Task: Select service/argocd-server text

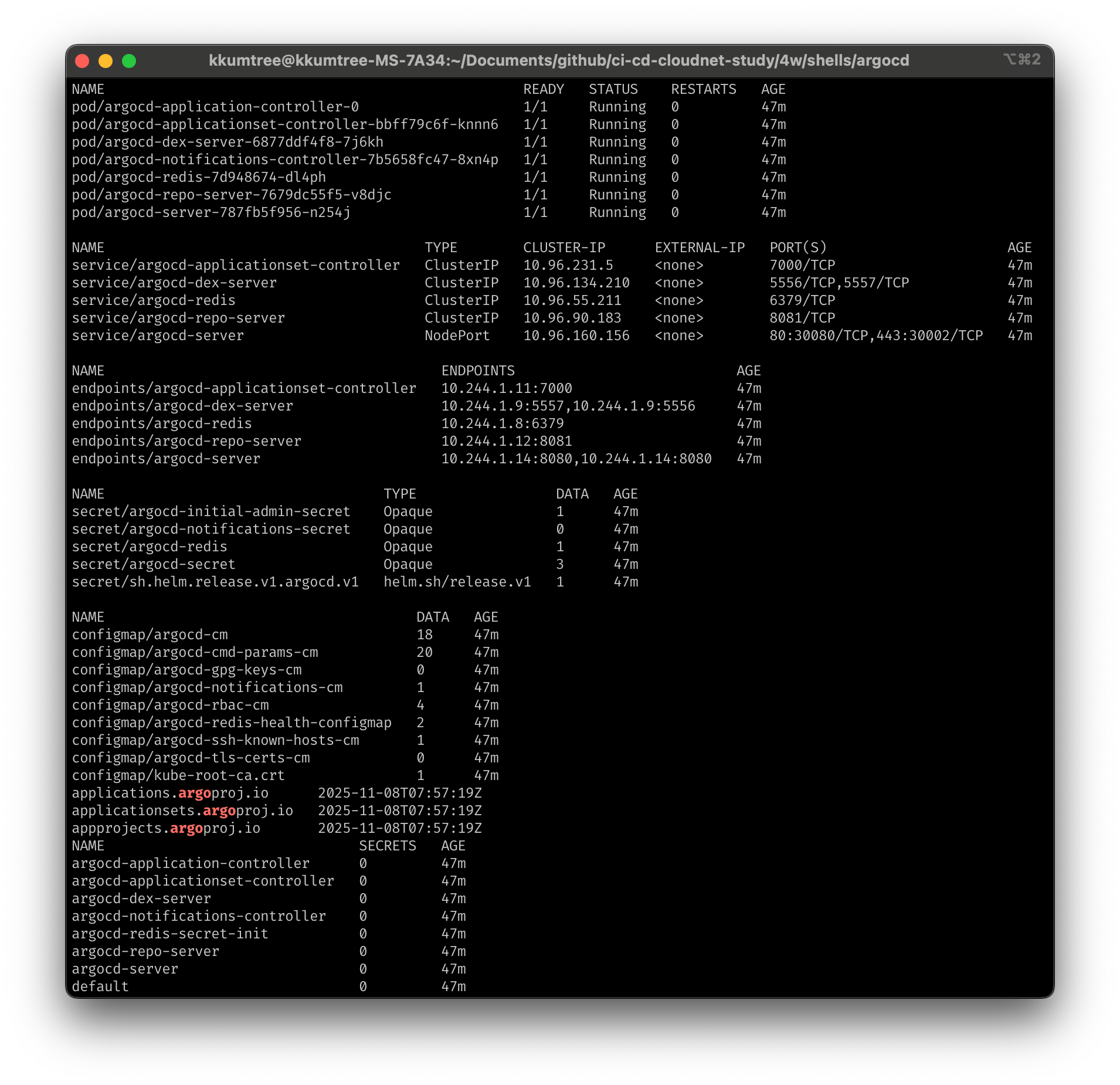Action: pos(158,336)
